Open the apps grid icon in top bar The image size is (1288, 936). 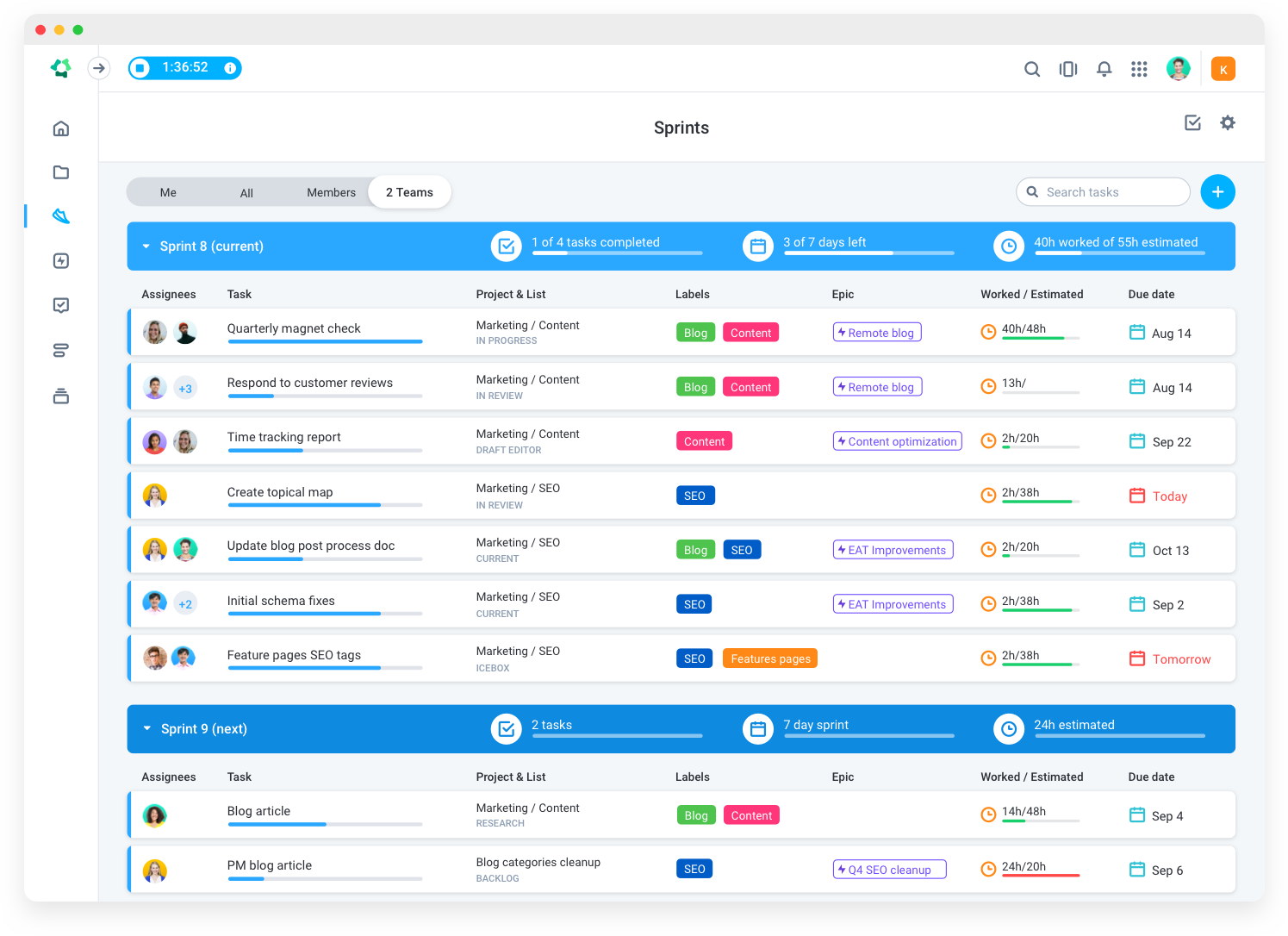click(1139, 69)
